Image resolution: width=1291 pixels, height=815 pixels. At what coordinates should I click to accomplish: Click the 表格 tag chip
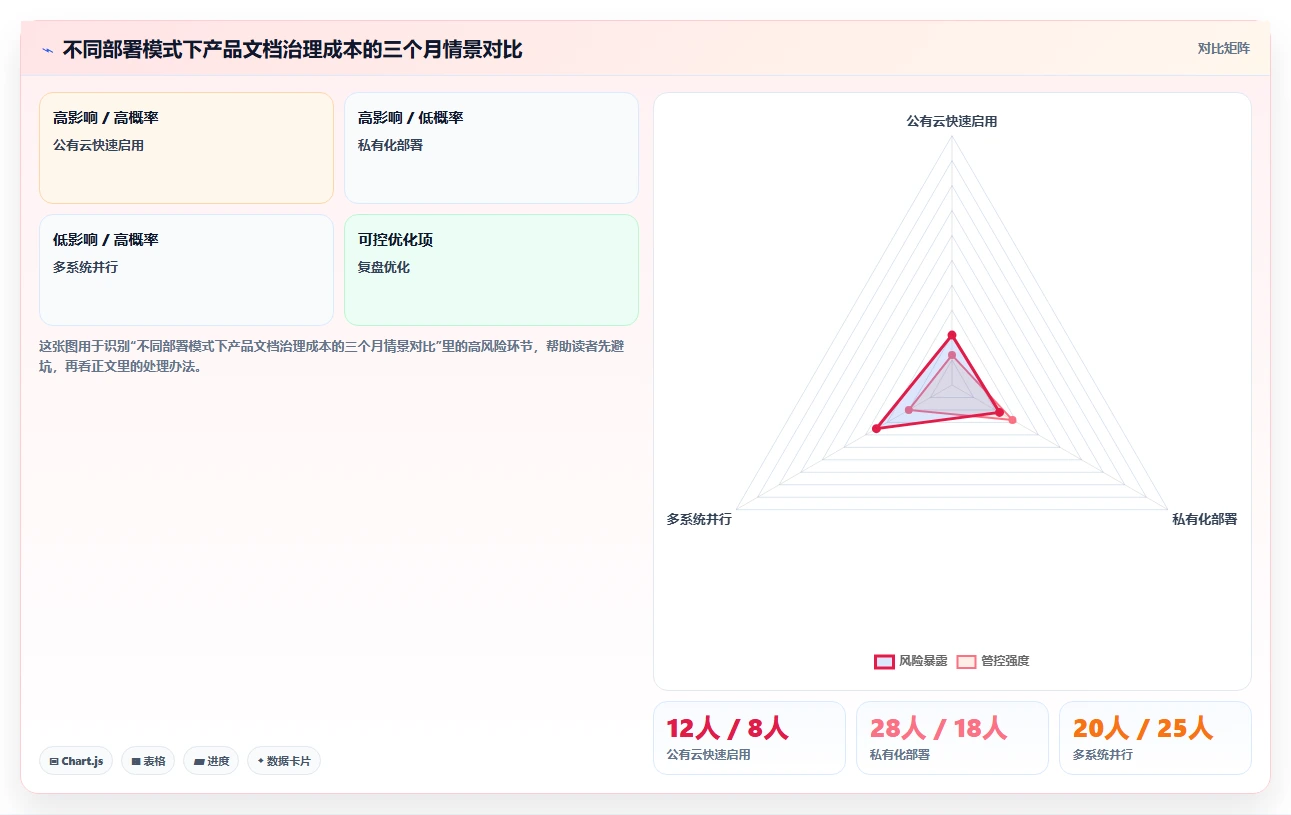pos(148,761)
